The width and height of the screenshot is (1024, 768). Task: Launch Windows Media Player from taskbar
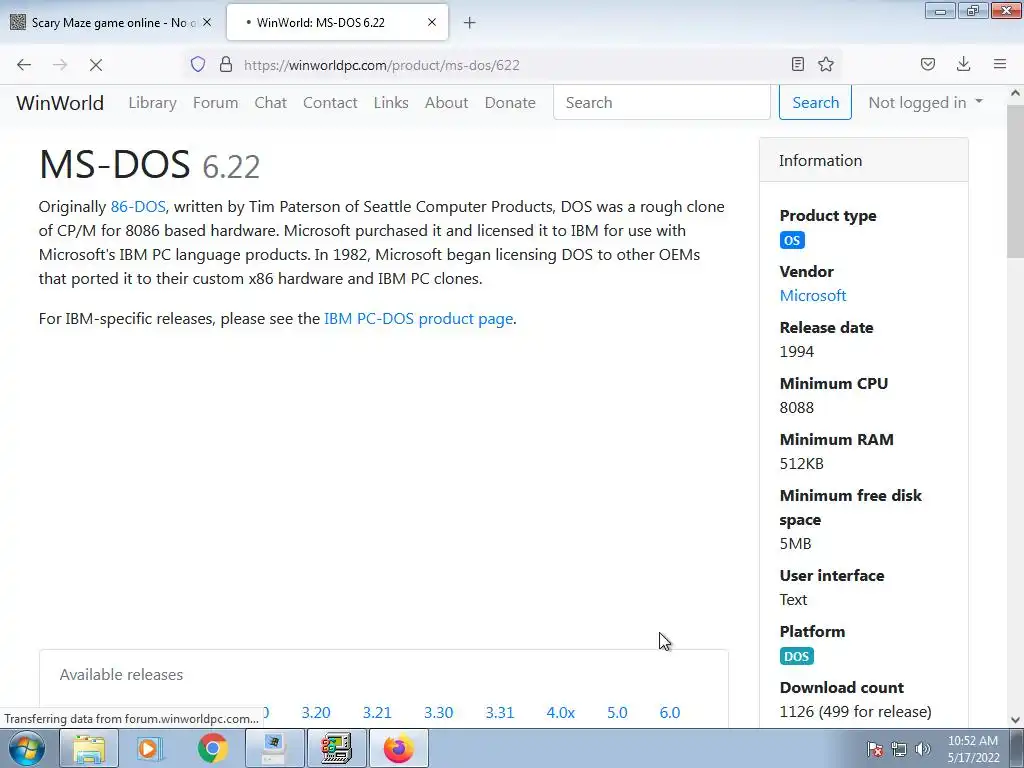pyautogui.click(x=148, y=748)
